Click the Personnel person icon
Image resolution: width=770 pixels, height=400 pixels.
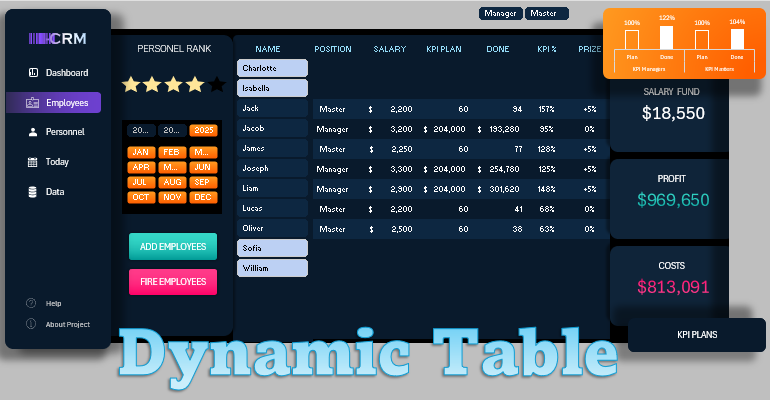click(x=33, y=132)
